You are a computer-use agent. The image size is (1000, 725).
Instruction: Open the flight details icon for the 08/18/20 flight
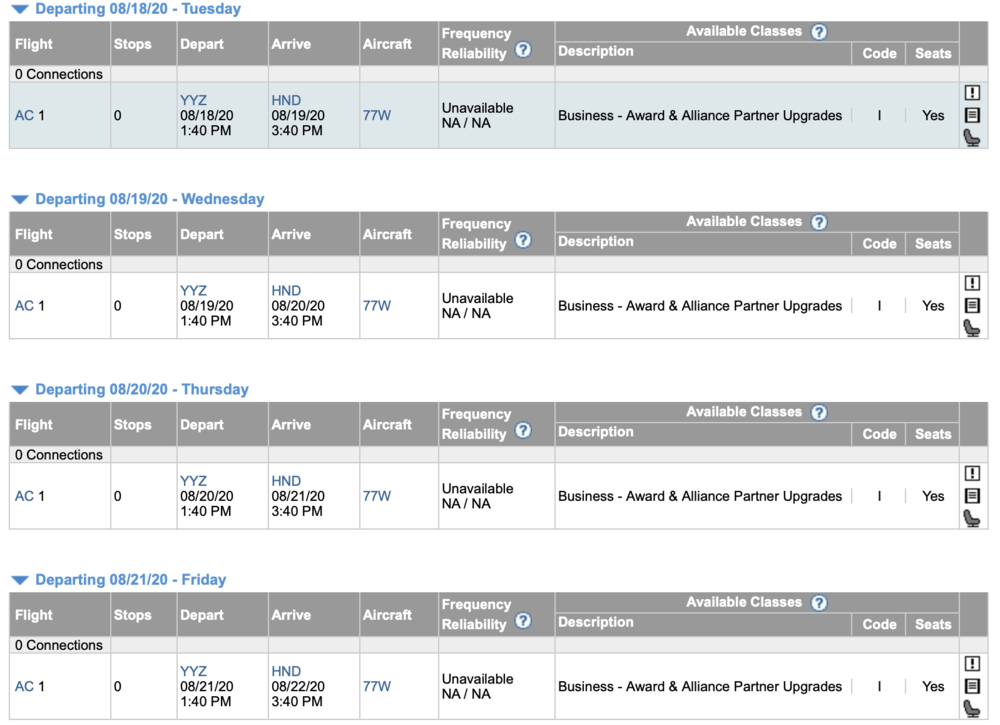[972, 115]
